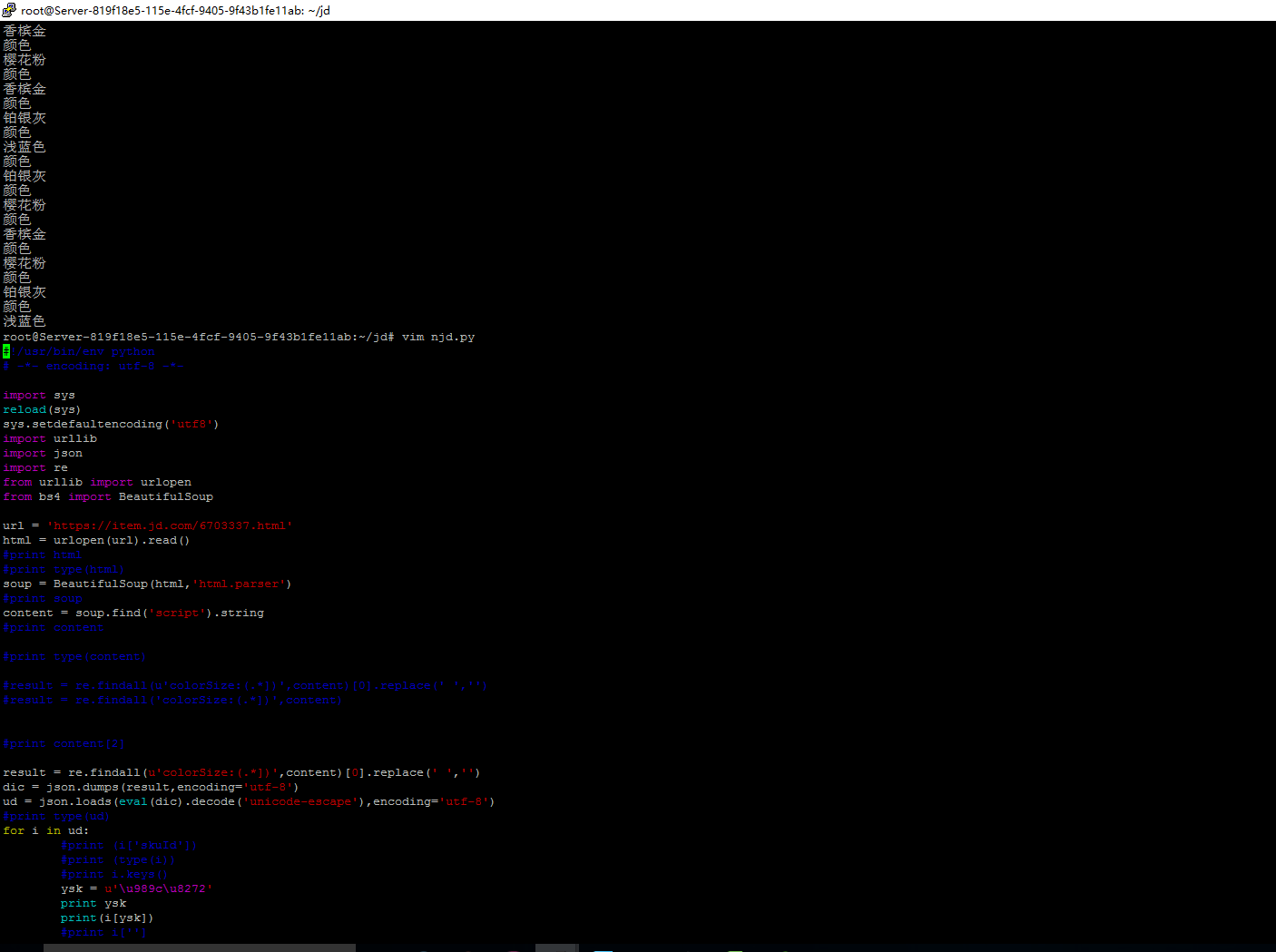1276x952 pixels.
Task: Select the 'vim njd.py' shell prompt line
Action: (239, 337)
